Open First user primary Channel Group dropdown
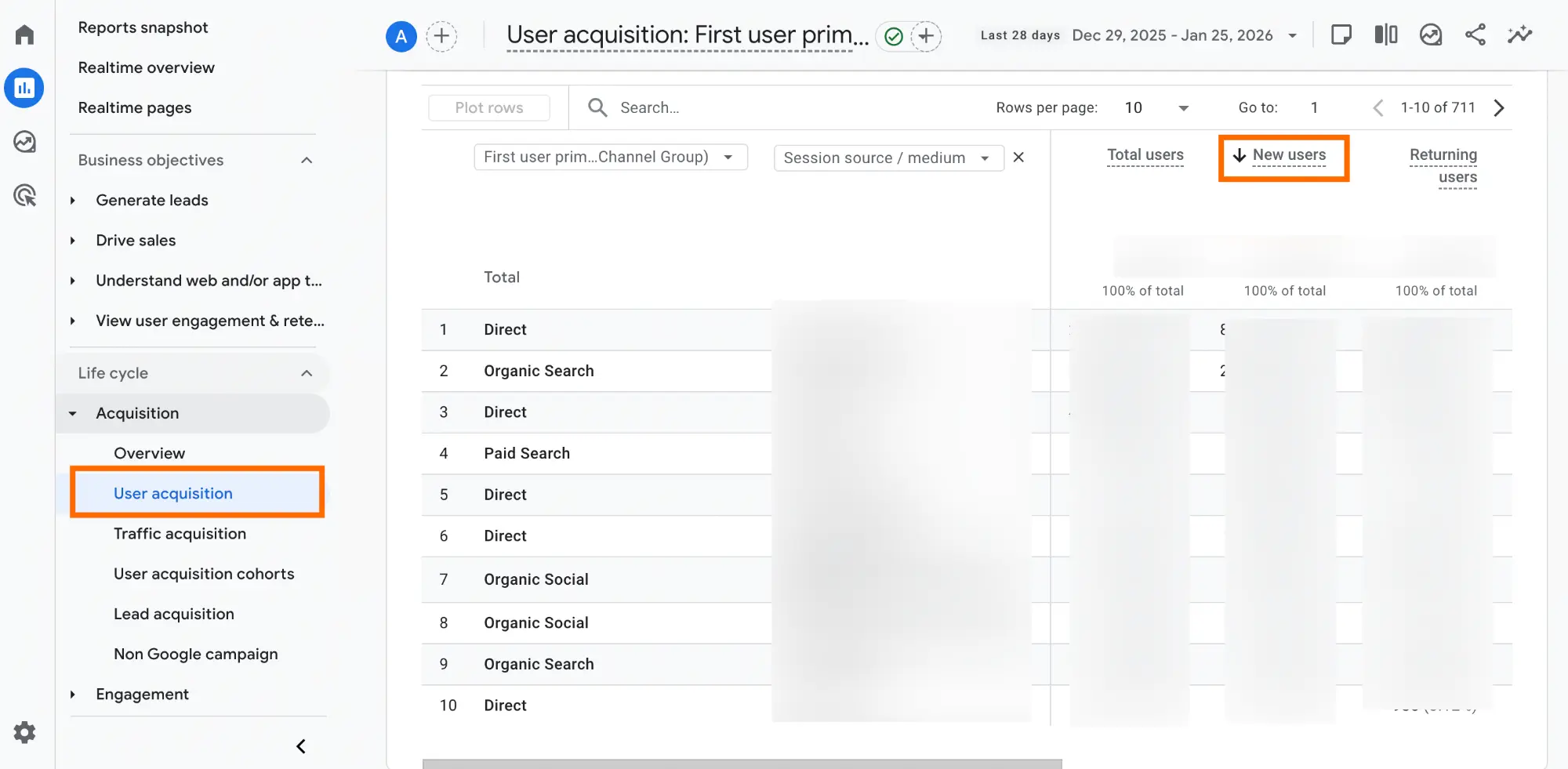 click(x=610, y=157)
